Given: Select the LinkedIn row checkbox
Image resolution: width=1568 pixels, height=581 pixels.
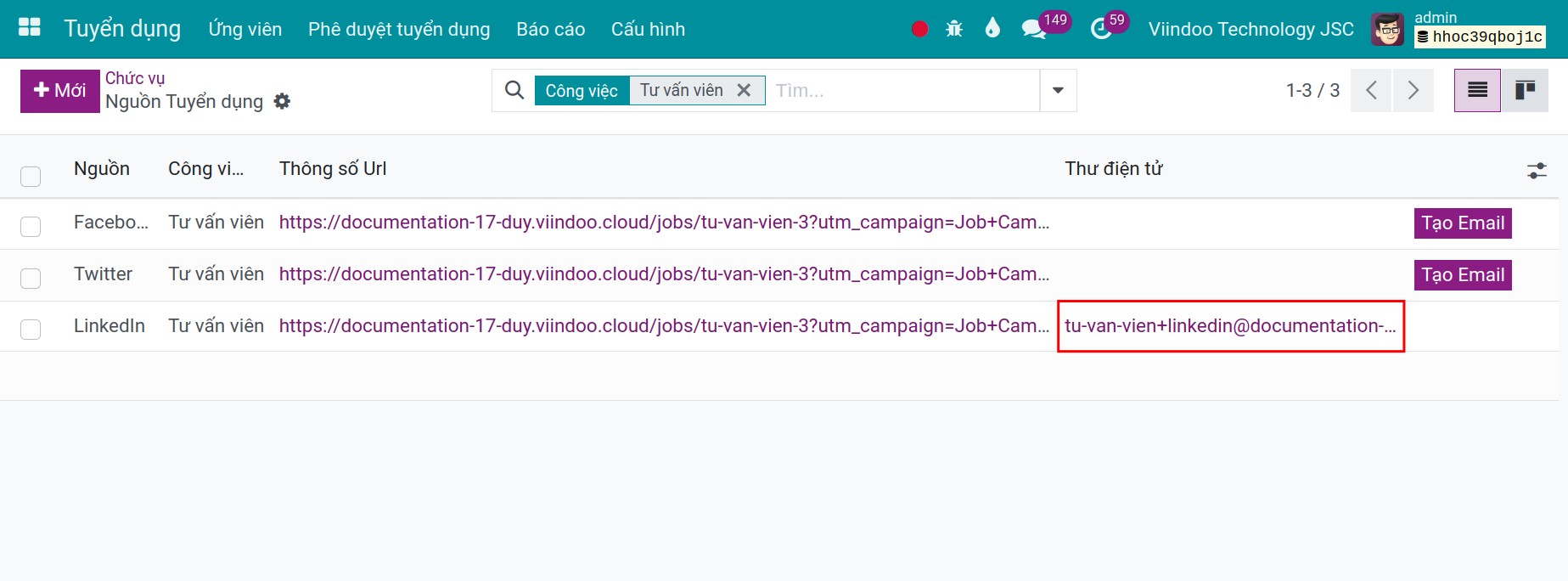Looking at the screenshot, I should click(31, 329).
